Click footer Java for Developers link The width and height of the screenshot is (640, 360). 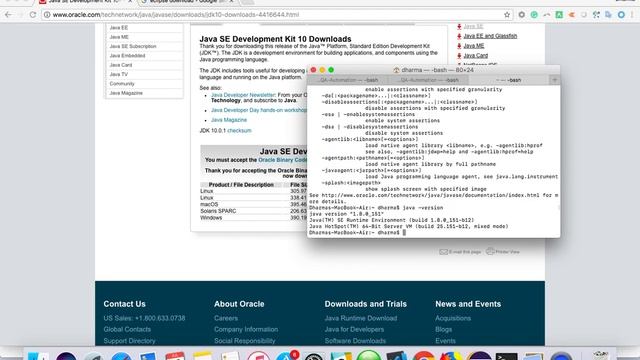coord(354,329)
